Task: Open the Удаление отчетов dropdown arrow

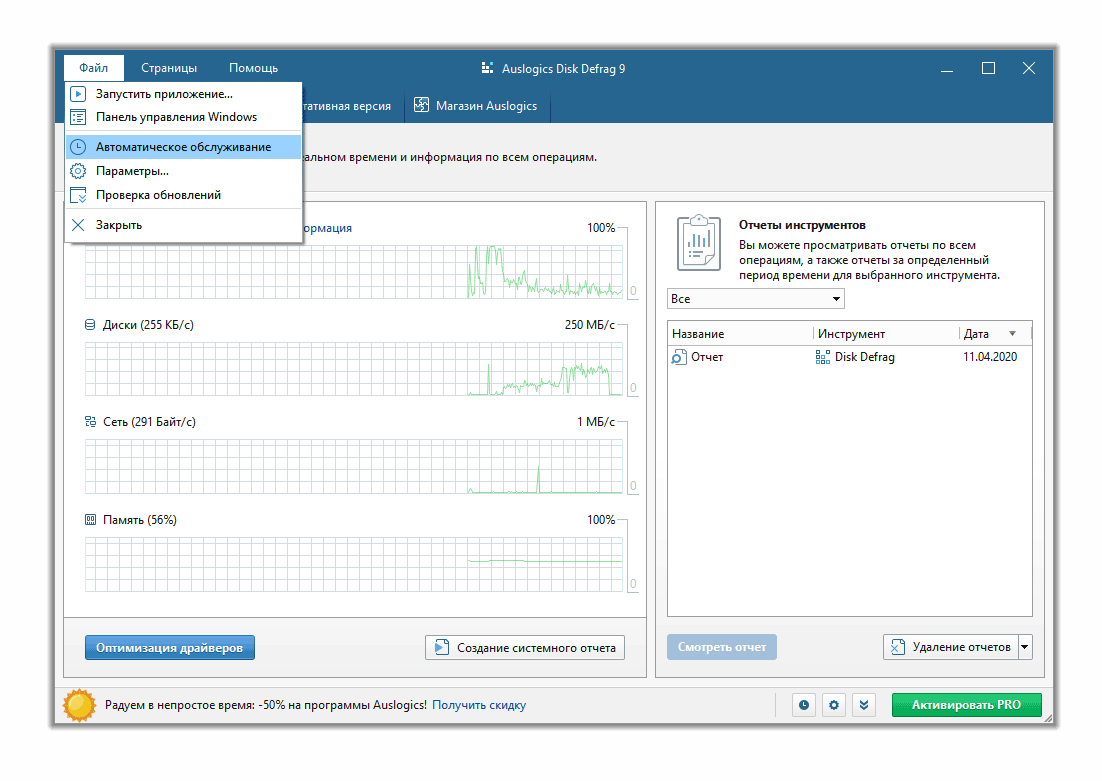Action: click(x=1025, y=647)
